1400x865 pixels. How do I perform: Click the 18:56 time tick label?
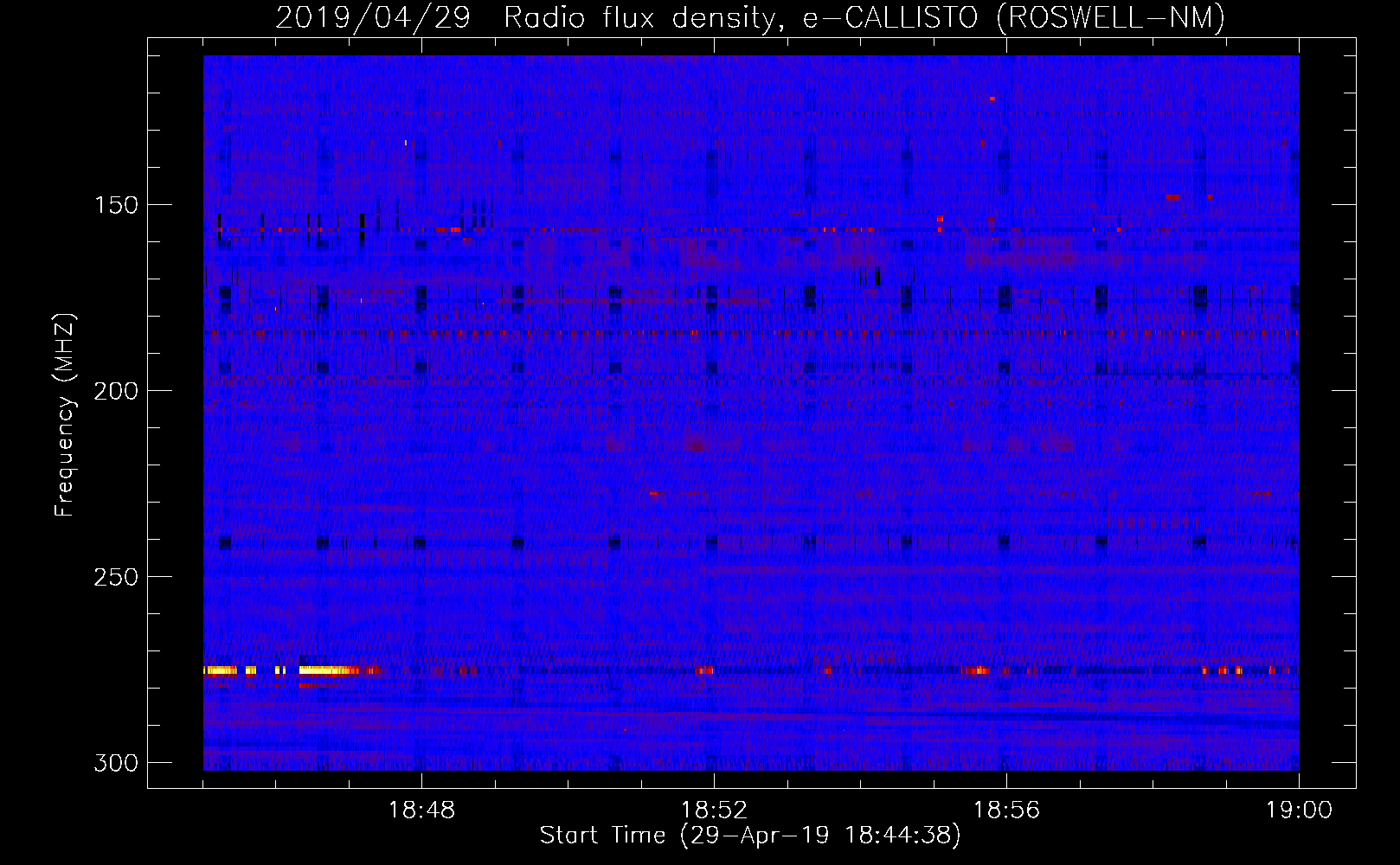pos(1006,811)
